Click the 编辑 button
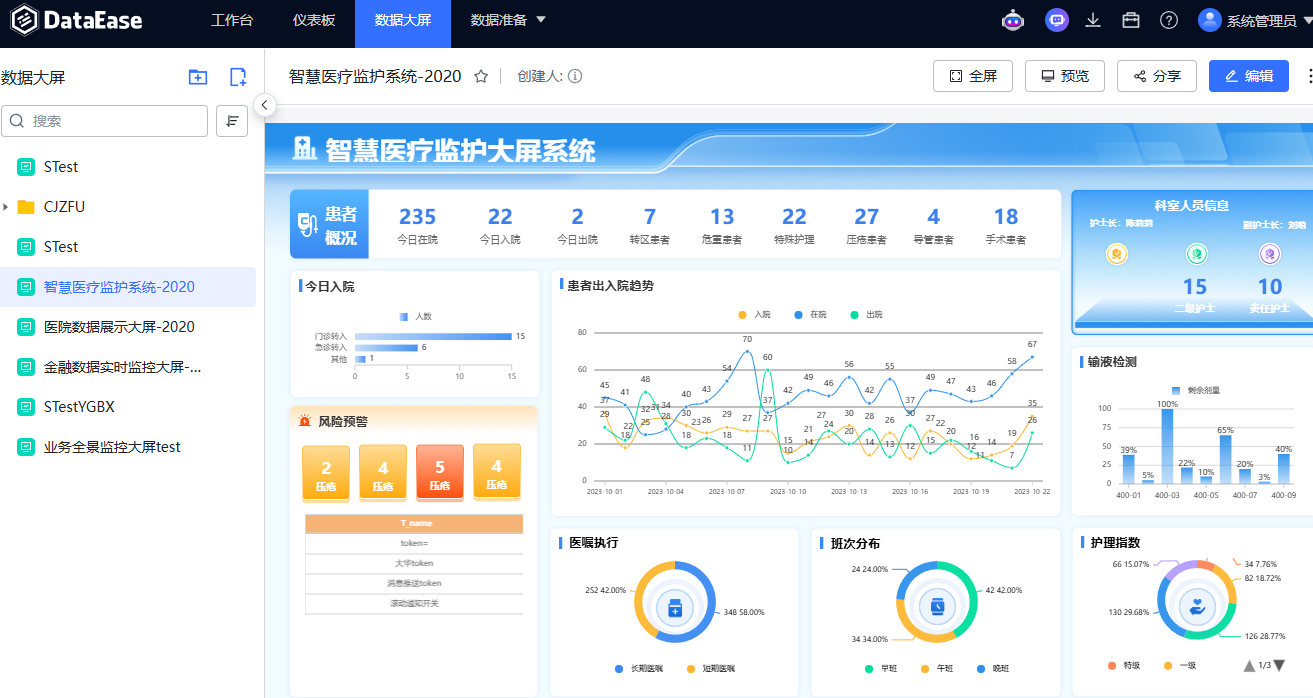 [x=1248, y=76]
